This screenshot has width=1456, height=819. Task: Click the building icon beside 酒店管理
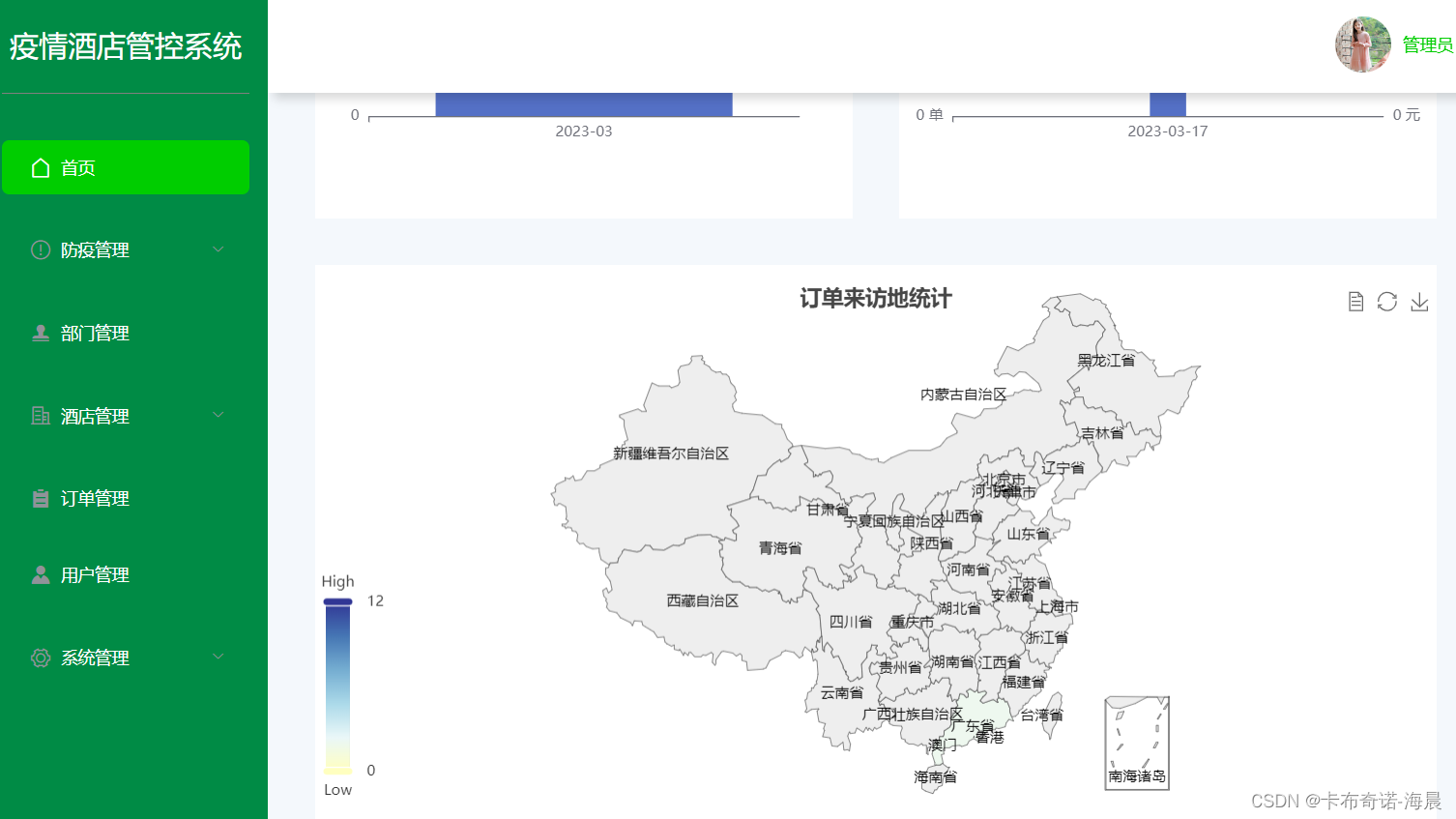(40, 416)
